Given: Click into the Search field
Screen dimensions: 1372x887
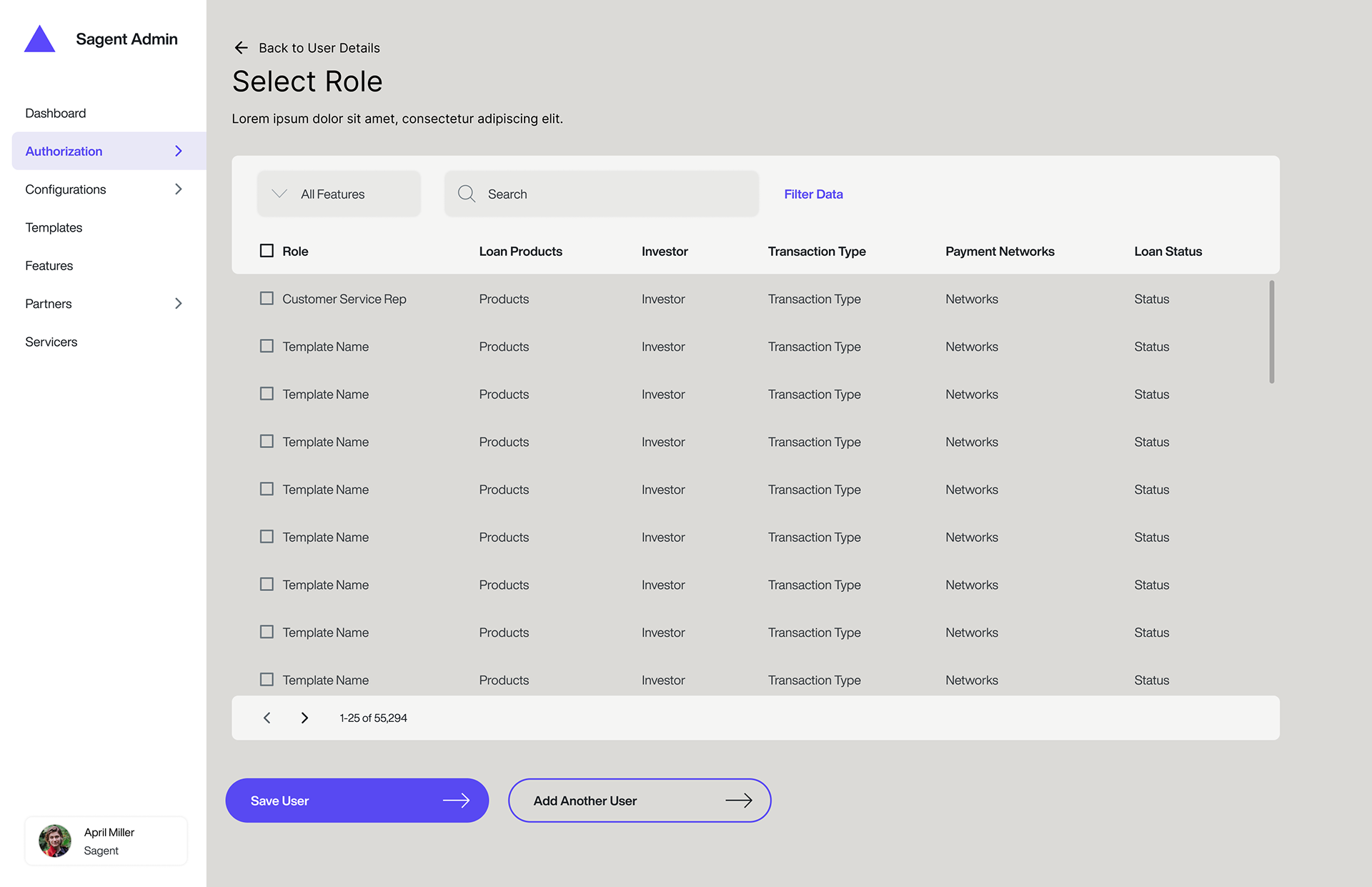Looking at the screenshot, I should pos(602,194).
